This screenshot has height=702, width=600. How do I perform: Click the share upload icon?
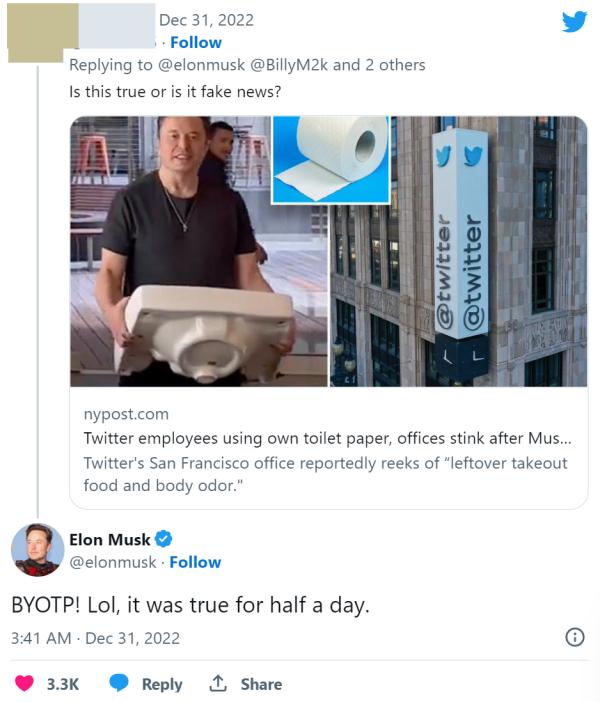[217, 684]
